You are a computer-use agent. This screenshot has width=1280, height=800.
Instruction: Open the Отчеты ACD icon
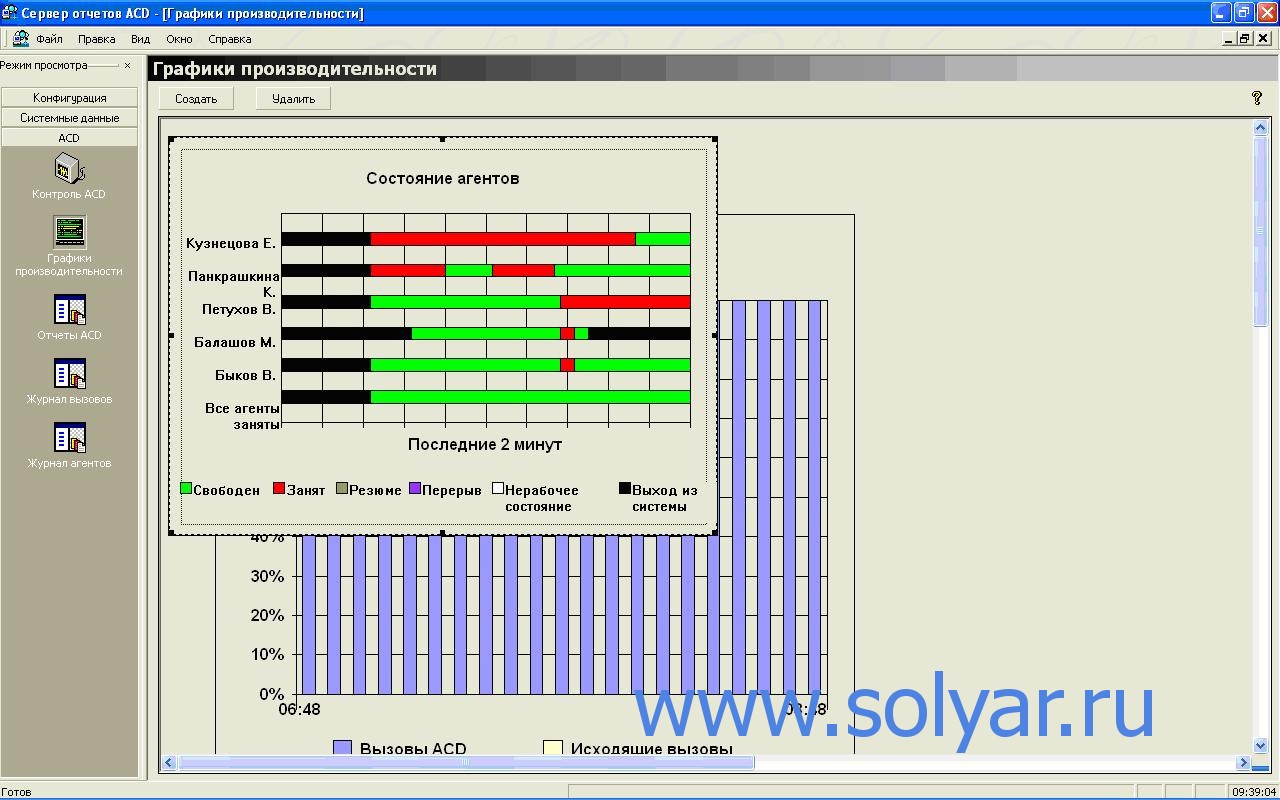69,310
